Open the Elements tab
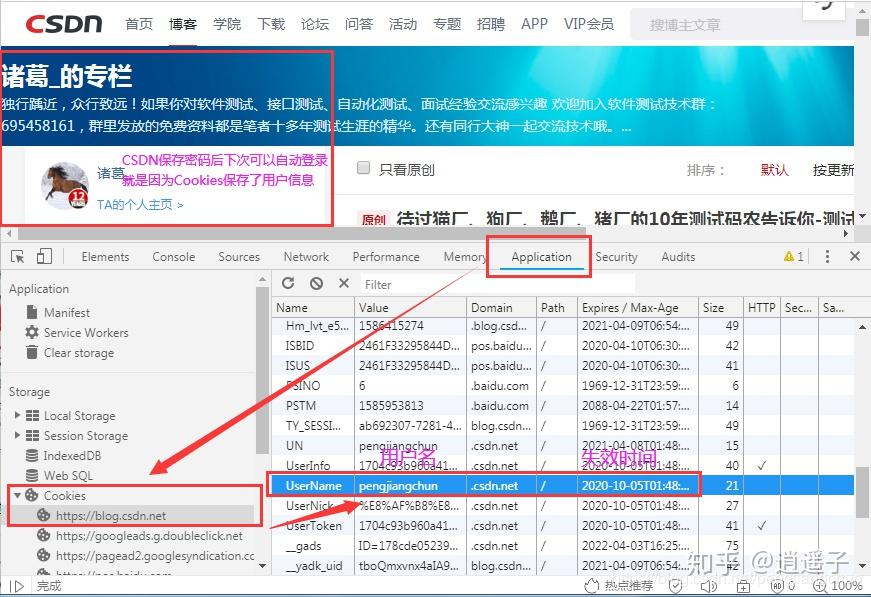The width and height of the screenshot is (871, 597). (105, 257)
